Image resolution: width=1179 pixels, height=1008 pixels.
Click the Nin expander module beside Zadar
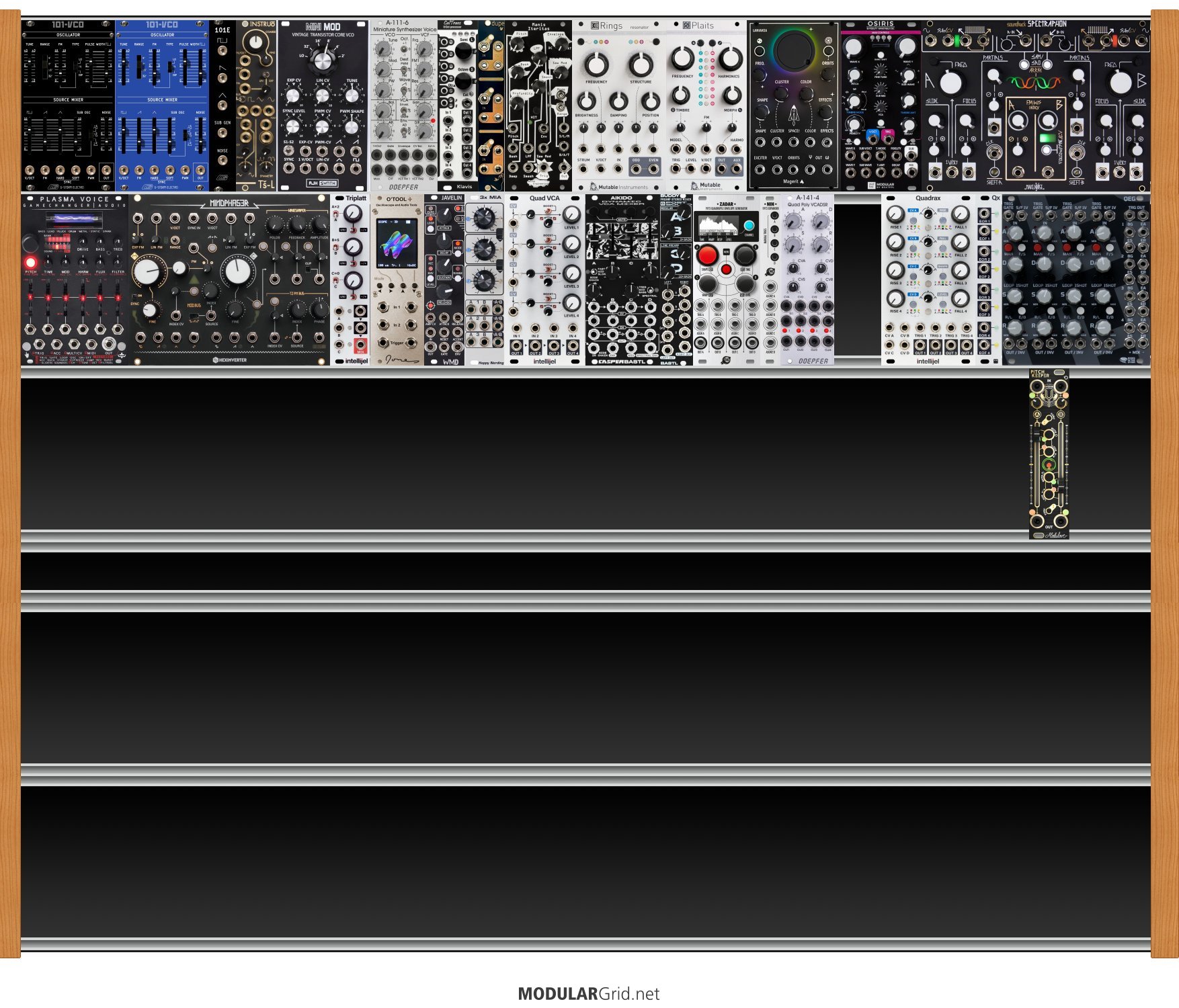(770, 280)
